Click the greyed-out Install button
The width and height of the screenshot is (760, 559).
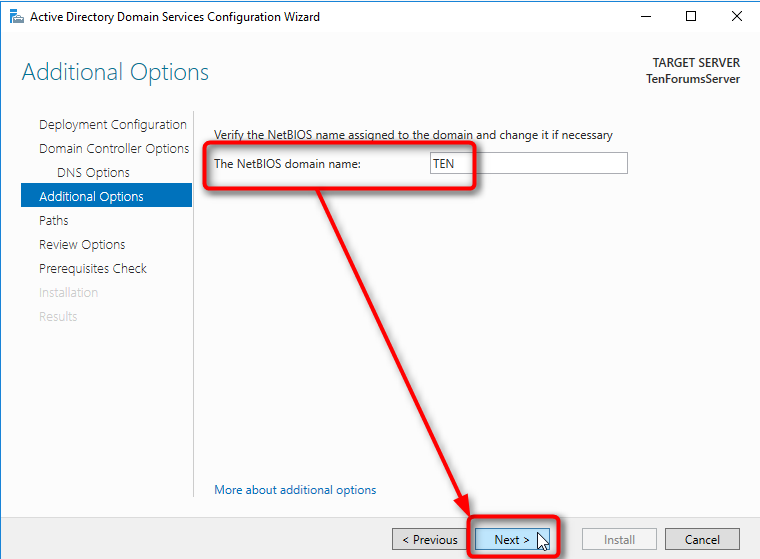click(x=619, y=539)
